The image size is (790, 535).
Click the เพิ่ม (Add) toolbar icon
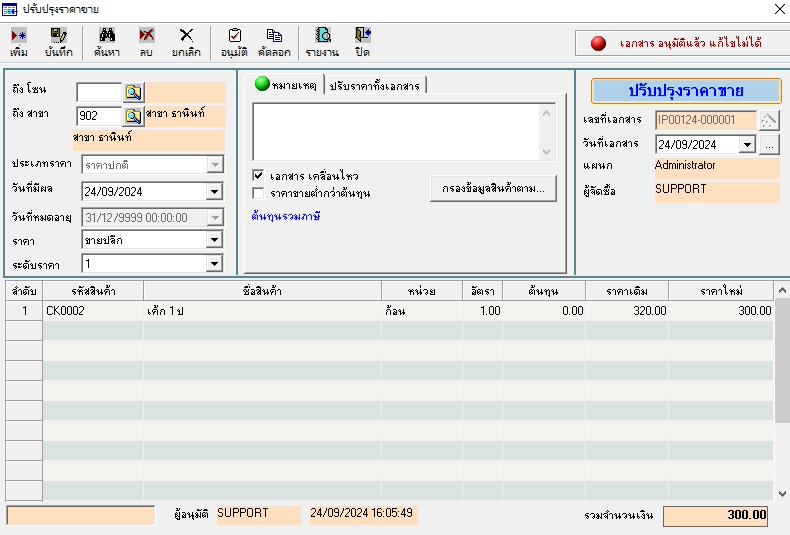tap(19, 40)
